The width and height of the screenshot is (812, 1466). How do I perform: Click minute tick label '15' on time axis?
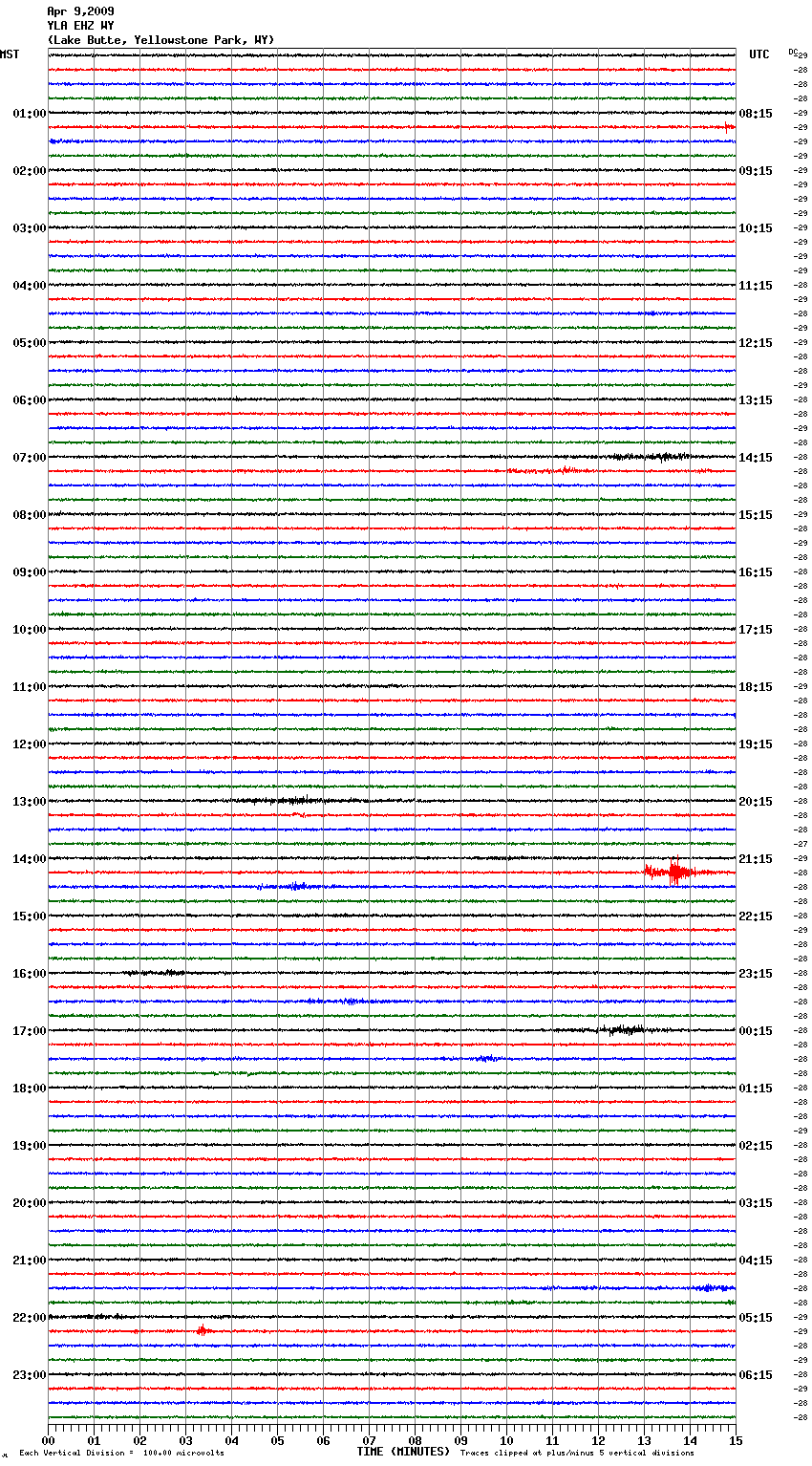[x=736, y=1440]
